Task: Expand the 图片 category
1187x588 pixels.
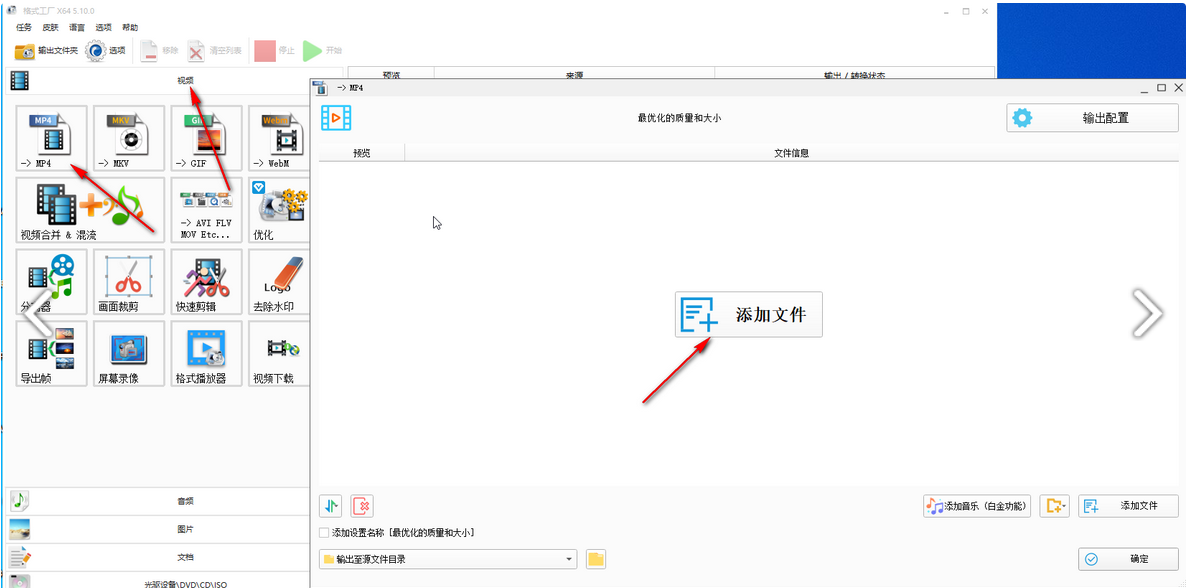Action: click(157, 528)
